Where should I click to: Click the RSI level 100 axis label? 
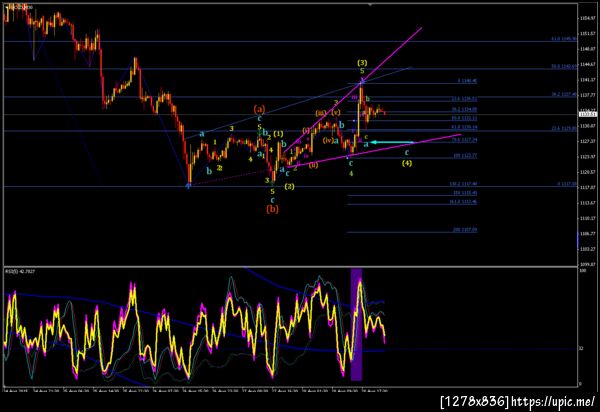pyautogui.click(x=583, y=270)
